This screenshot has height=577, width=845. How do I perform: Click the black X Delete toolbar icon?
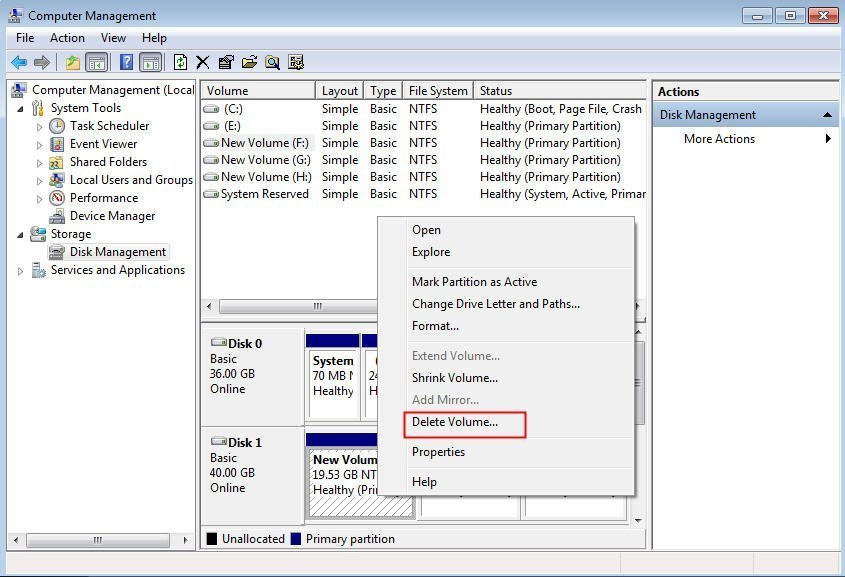point(203,62)
